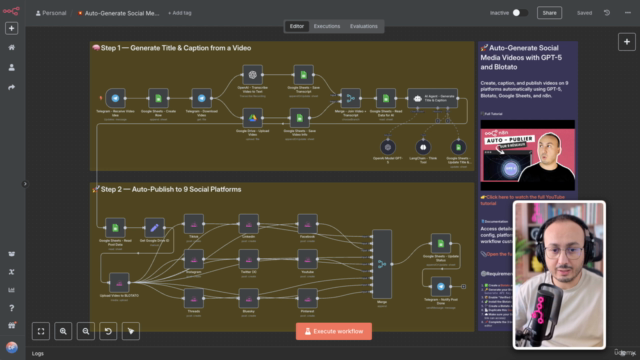Click the zoom out magnifier button
640x360 pixels.
[86, 331]
